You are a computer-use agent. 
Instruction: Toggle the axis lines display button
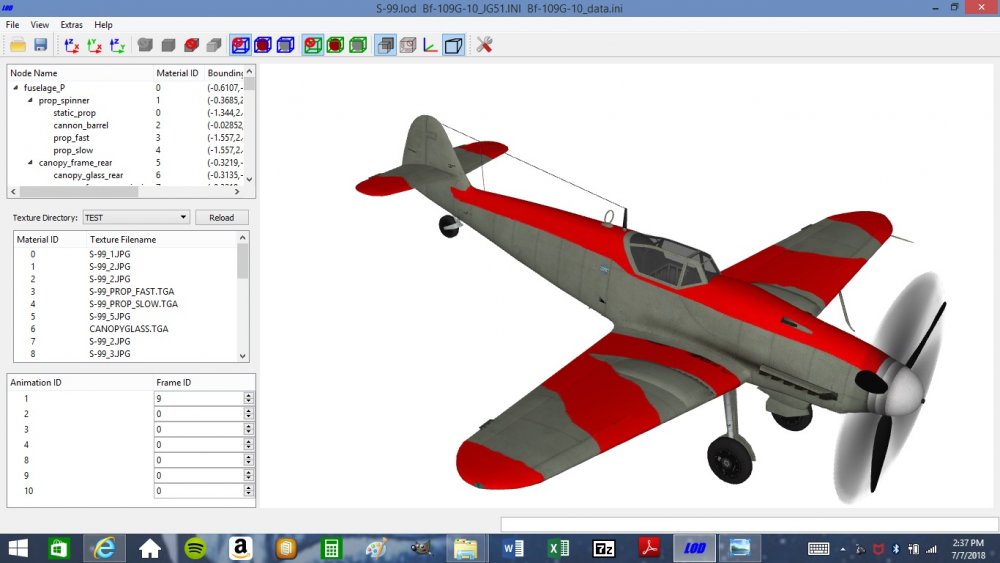tap(430, 45)
